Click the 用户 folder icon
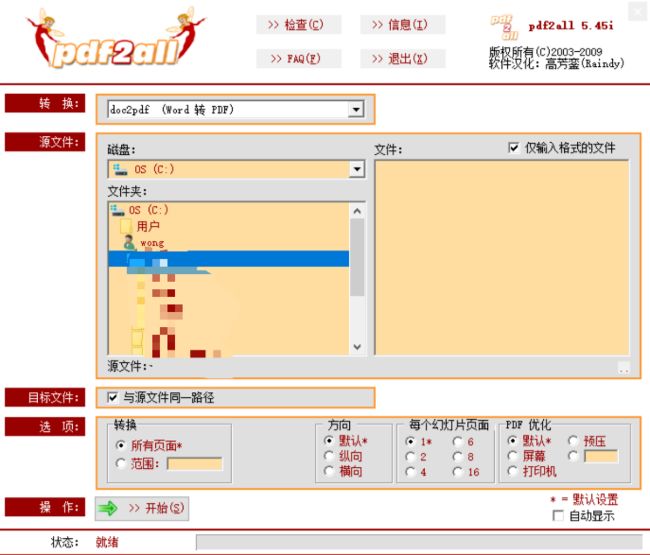This screenshot has height=555, width=650. 126,226
